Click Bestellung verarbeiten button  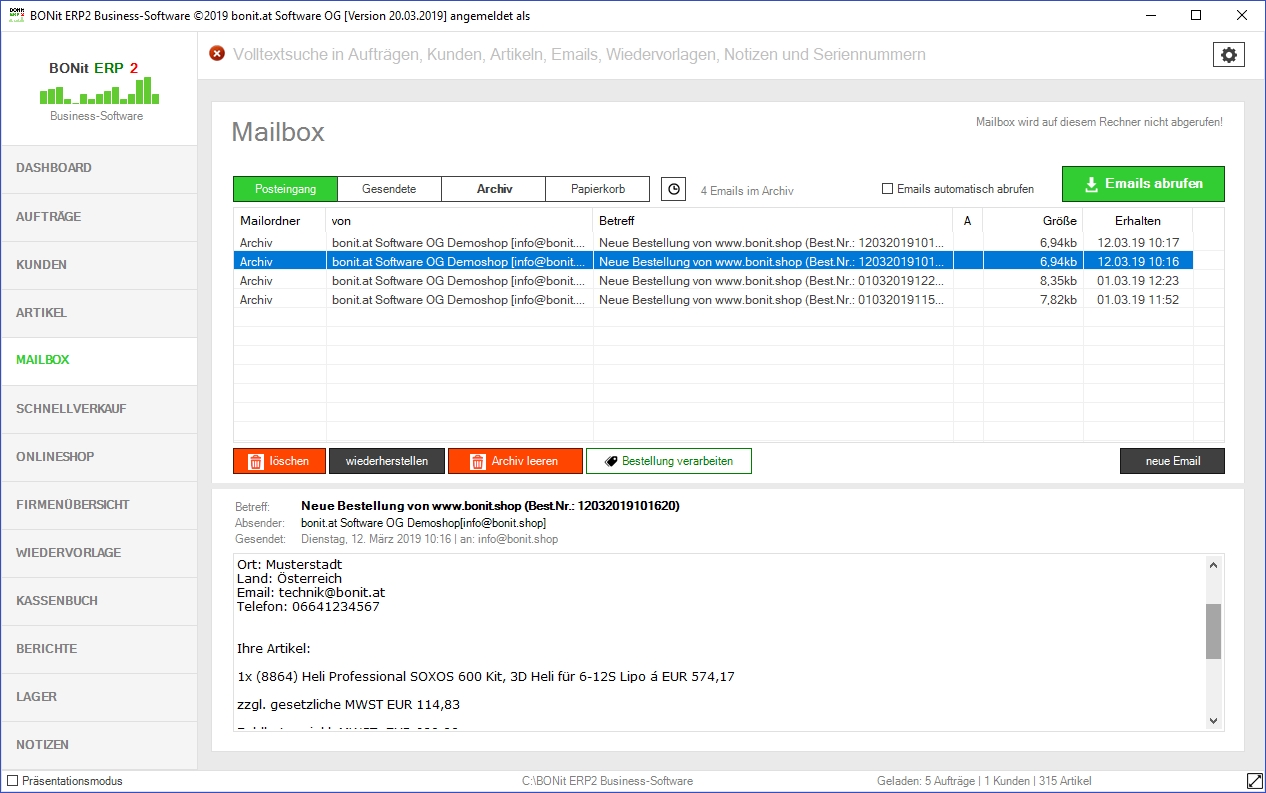click(669, 461)
